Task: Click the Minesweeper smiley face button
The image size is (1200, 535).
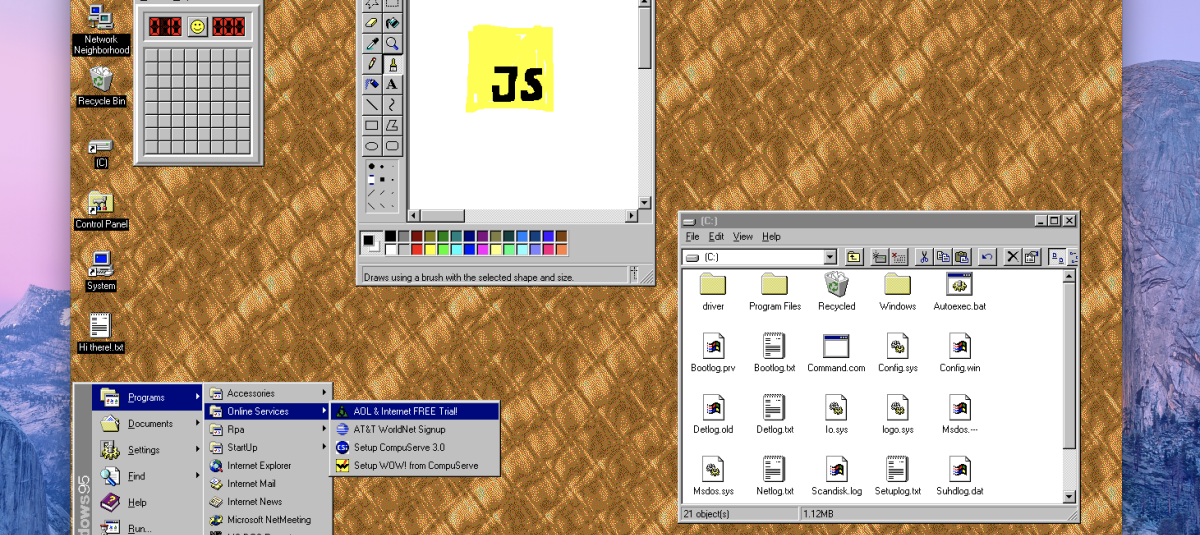Action: point(198,26)
